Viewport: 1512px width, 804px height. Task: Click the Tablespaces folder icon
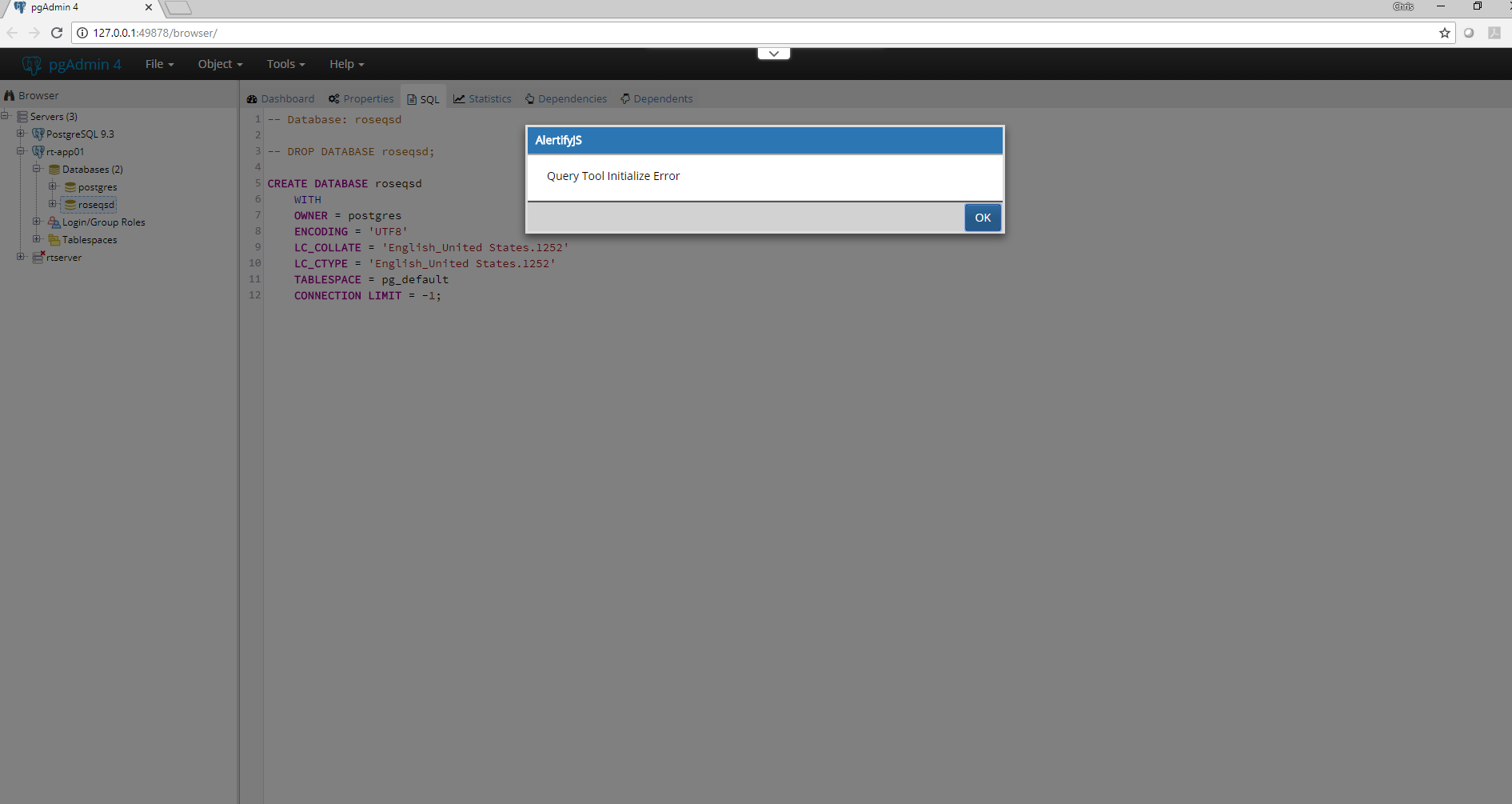(x=54, y=240)
